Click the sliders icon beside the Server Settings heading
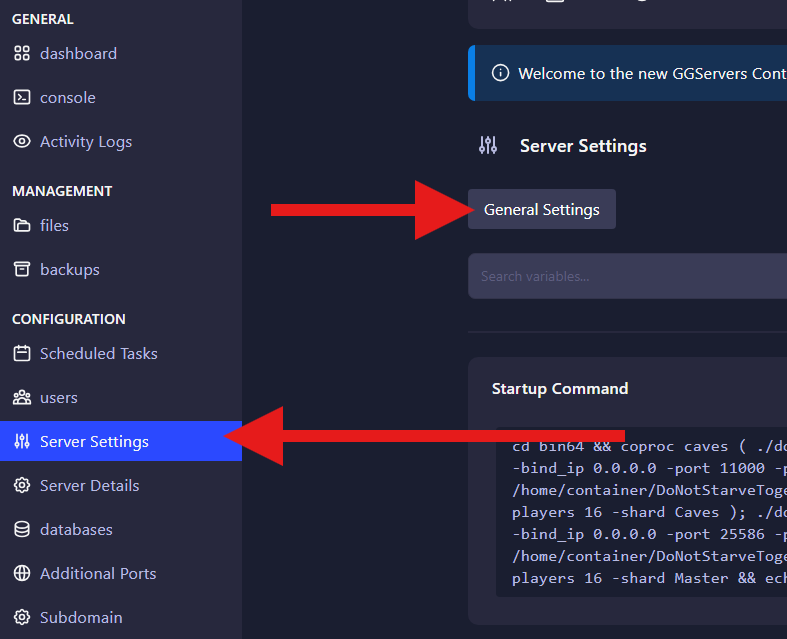 click(x=488, y=146)
